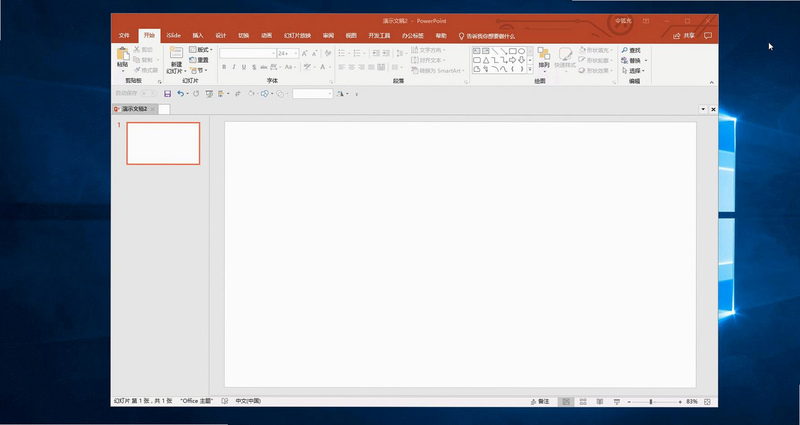Open the document tab list dropdown arrow
800x425 pixels.
703,109
